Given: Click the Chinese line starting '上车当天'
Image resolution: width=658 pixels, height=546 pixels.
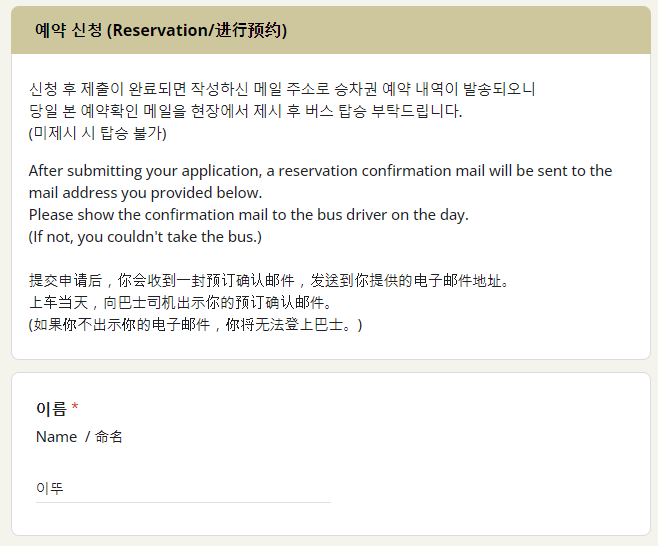Looking at the screenshot, I should point(180,302).
